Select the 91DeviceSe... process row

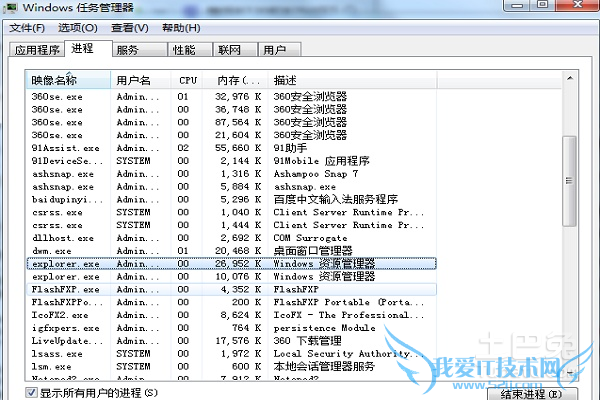pos(232,161)
